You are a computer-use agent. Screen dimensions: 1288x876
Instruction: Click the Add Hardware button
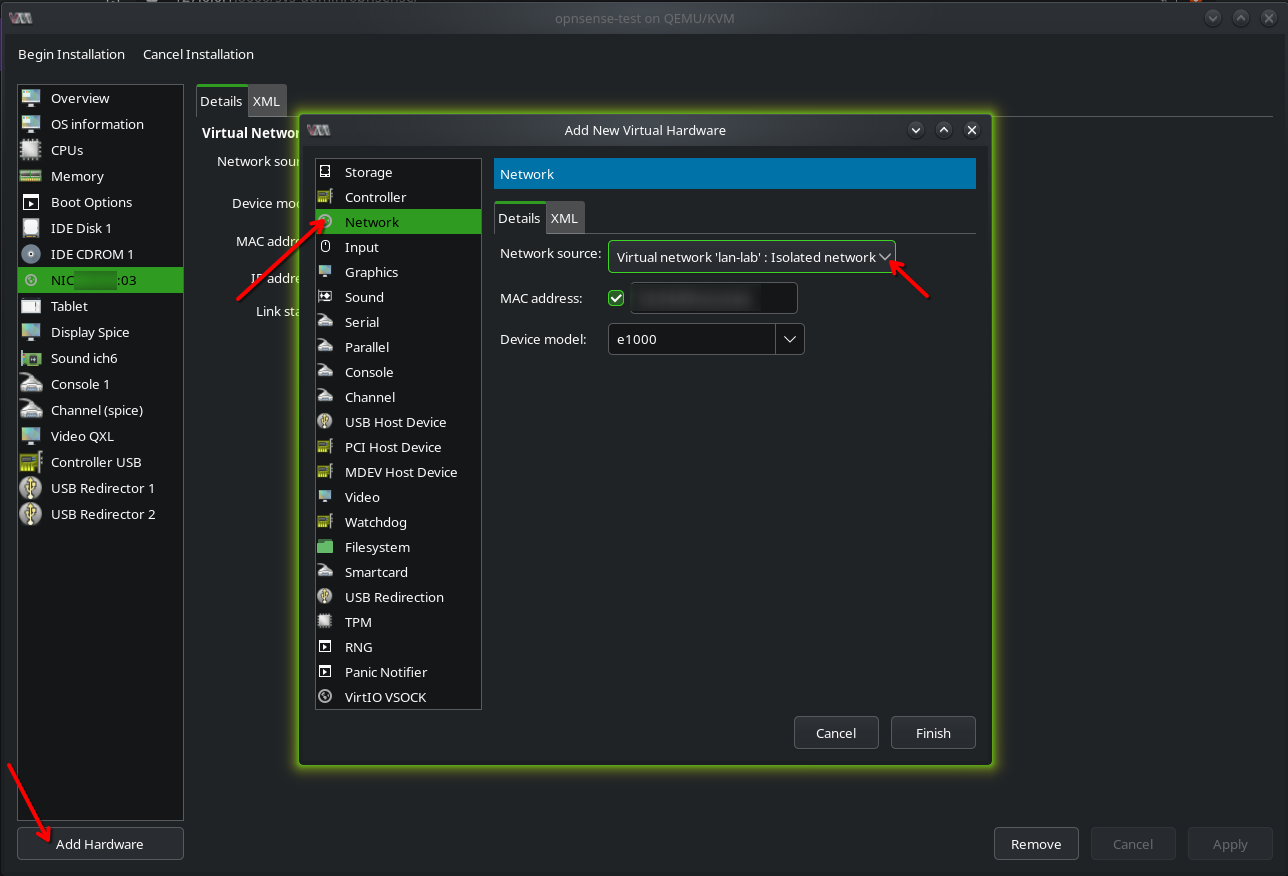point(100,844)
